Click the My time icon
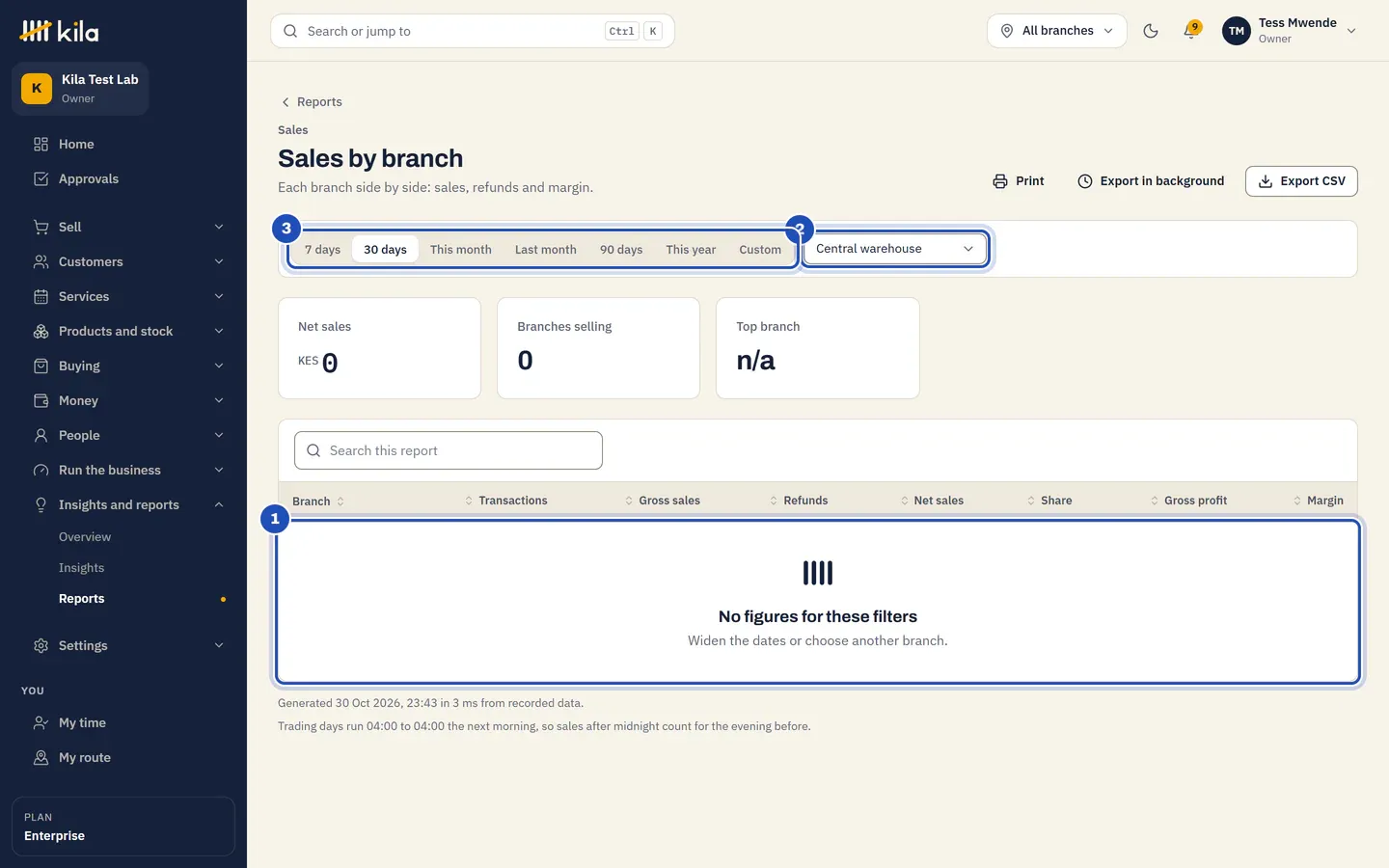The width and height of the screenshot is (1389, 868). (x=41, y=722)
